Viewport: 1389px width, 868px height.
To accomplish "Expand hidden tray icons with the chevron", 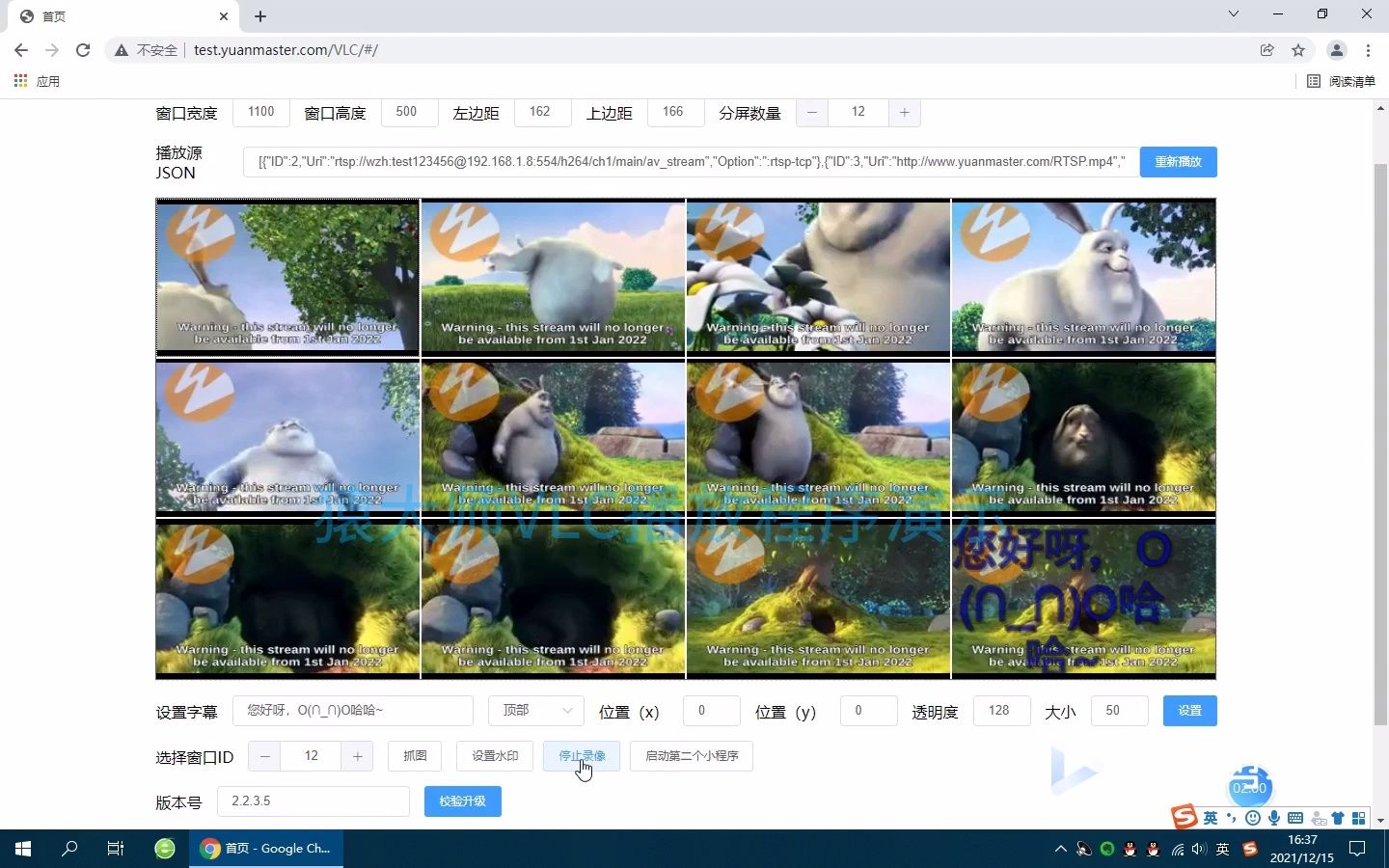I will tap(1060, 850).
